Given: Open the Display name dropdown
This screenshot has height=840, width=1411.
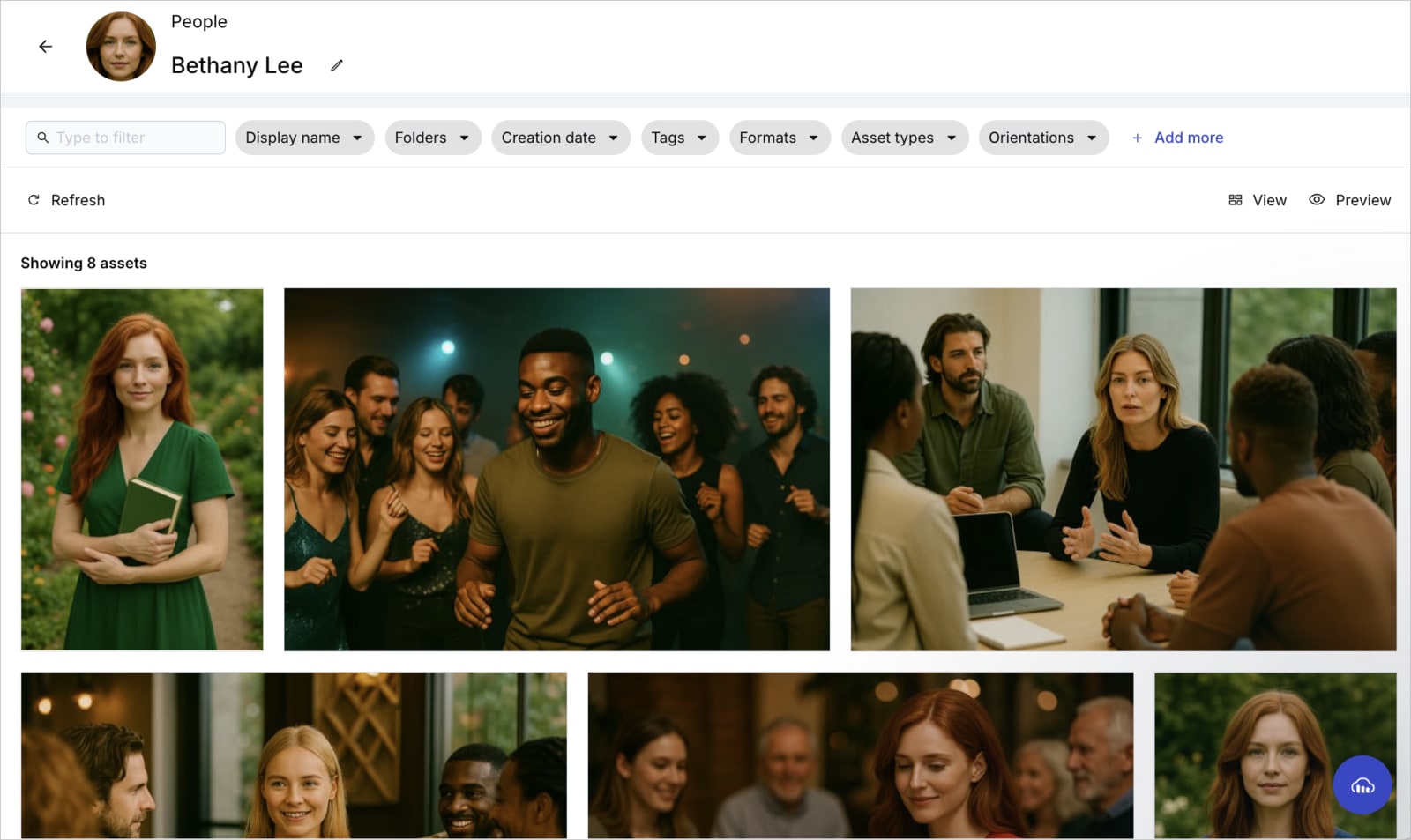Looking at the screenshot, I should [304, 138].
